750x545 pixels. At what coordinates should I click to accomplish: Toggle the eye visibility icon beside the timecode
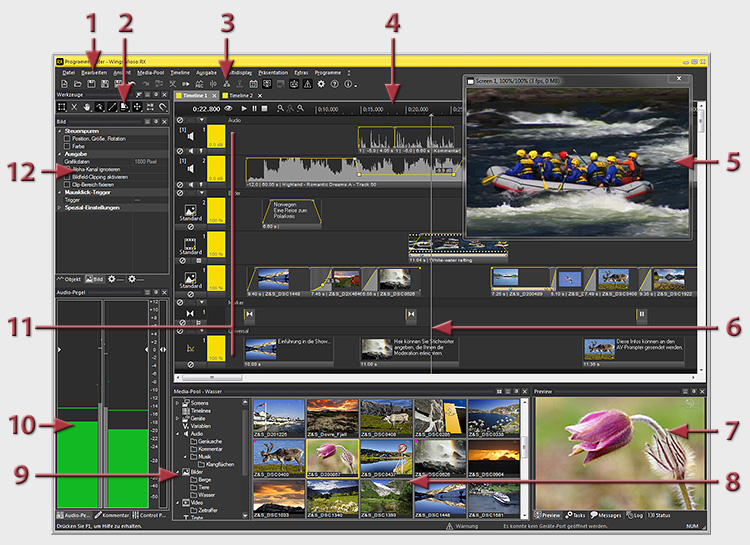pos(229,107)
